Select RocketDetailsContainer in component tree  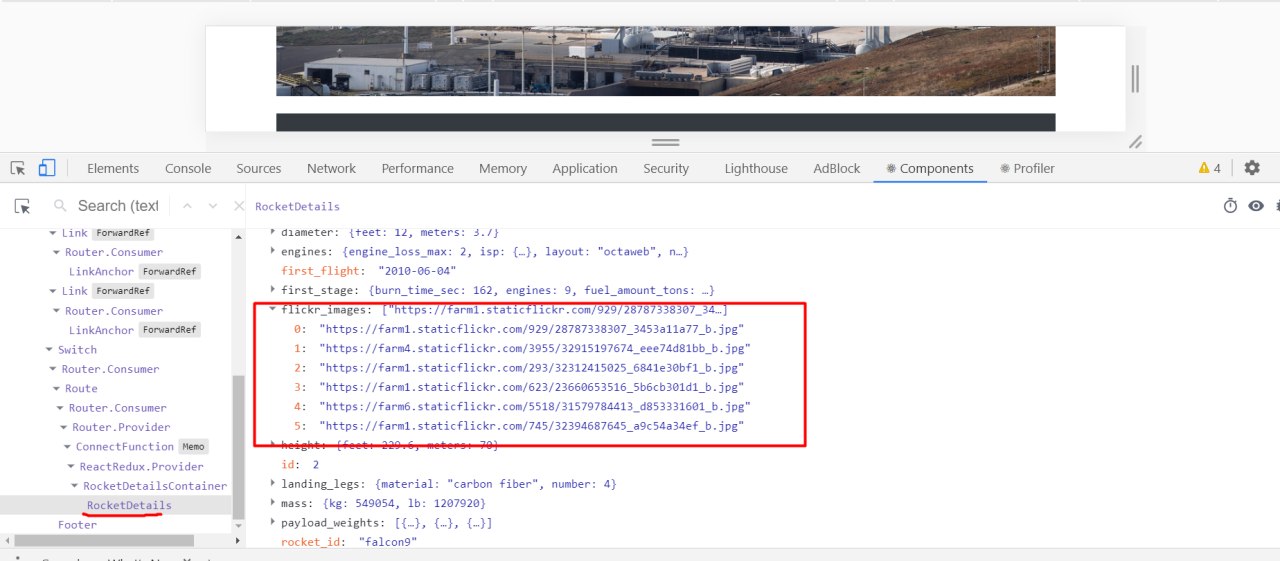[x=155, y=486]
